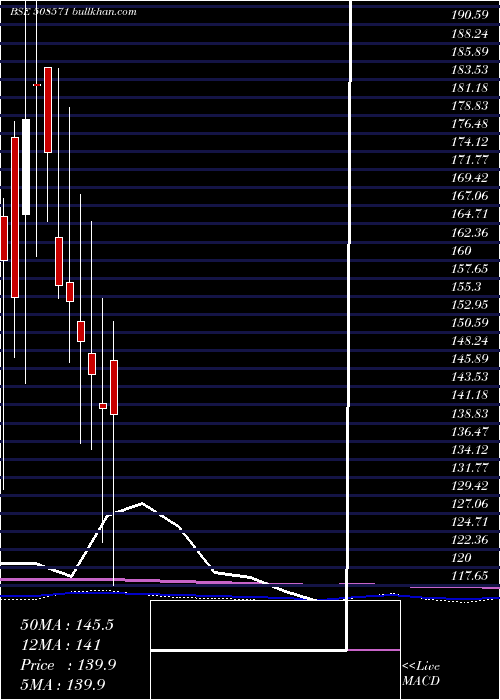This screenshot has width=500, height=700.
Task: Click the 164.71 price axis label
Action: (469, 214)
